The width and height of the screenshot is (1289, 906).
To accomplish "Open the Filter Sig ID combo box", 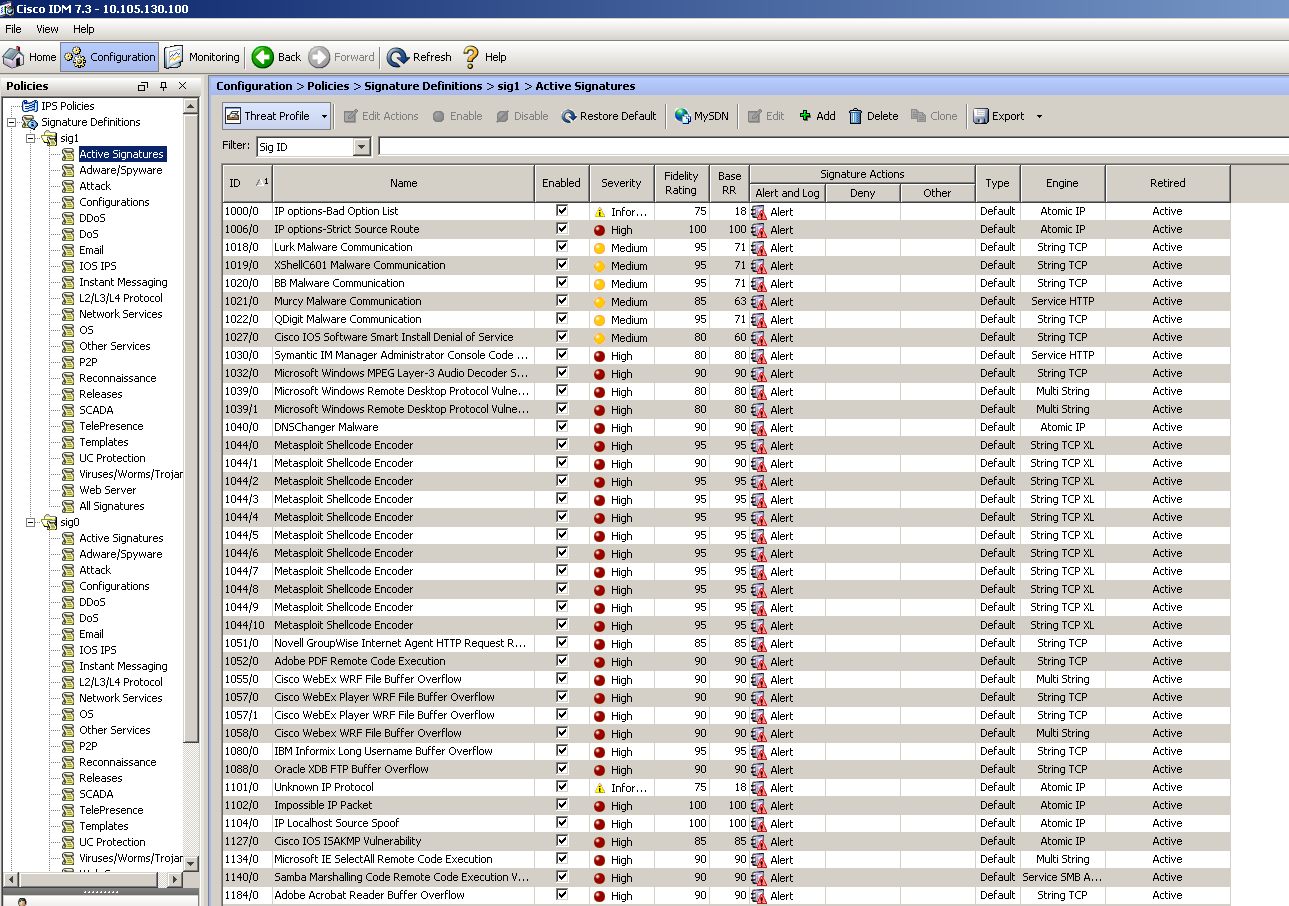I will click(x=313, y=147).
